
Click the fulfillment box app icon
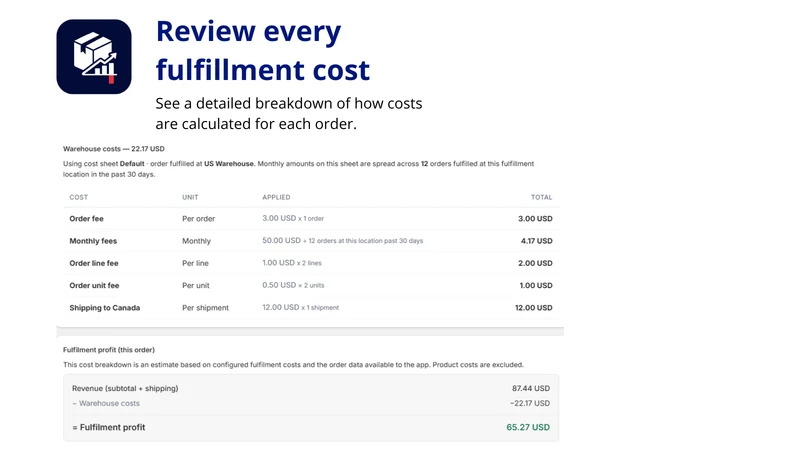pos(94,57)
